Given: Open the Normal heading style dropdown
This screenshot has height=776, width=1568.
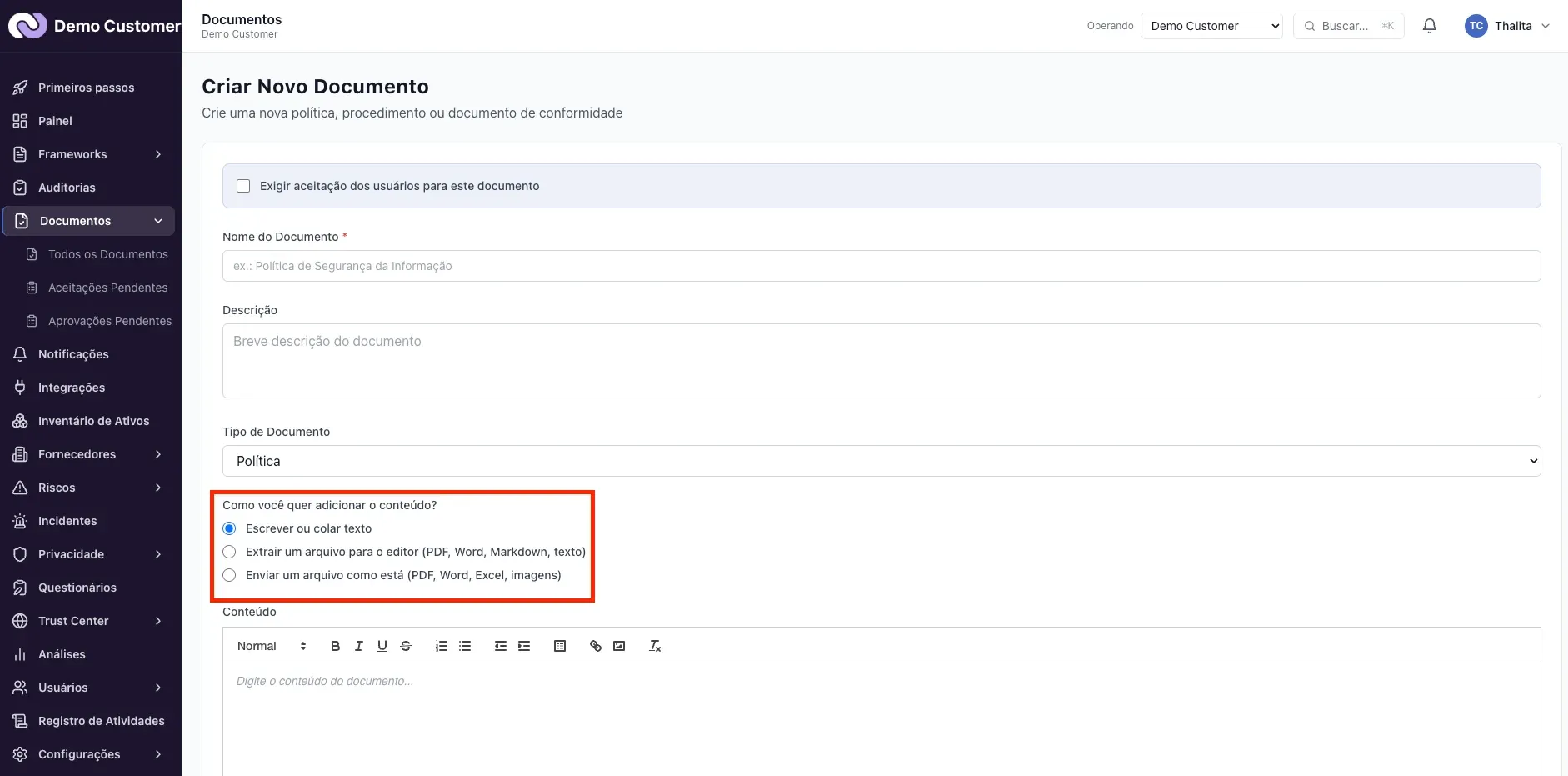Looking at the screenshot, I should pos(272,646).
